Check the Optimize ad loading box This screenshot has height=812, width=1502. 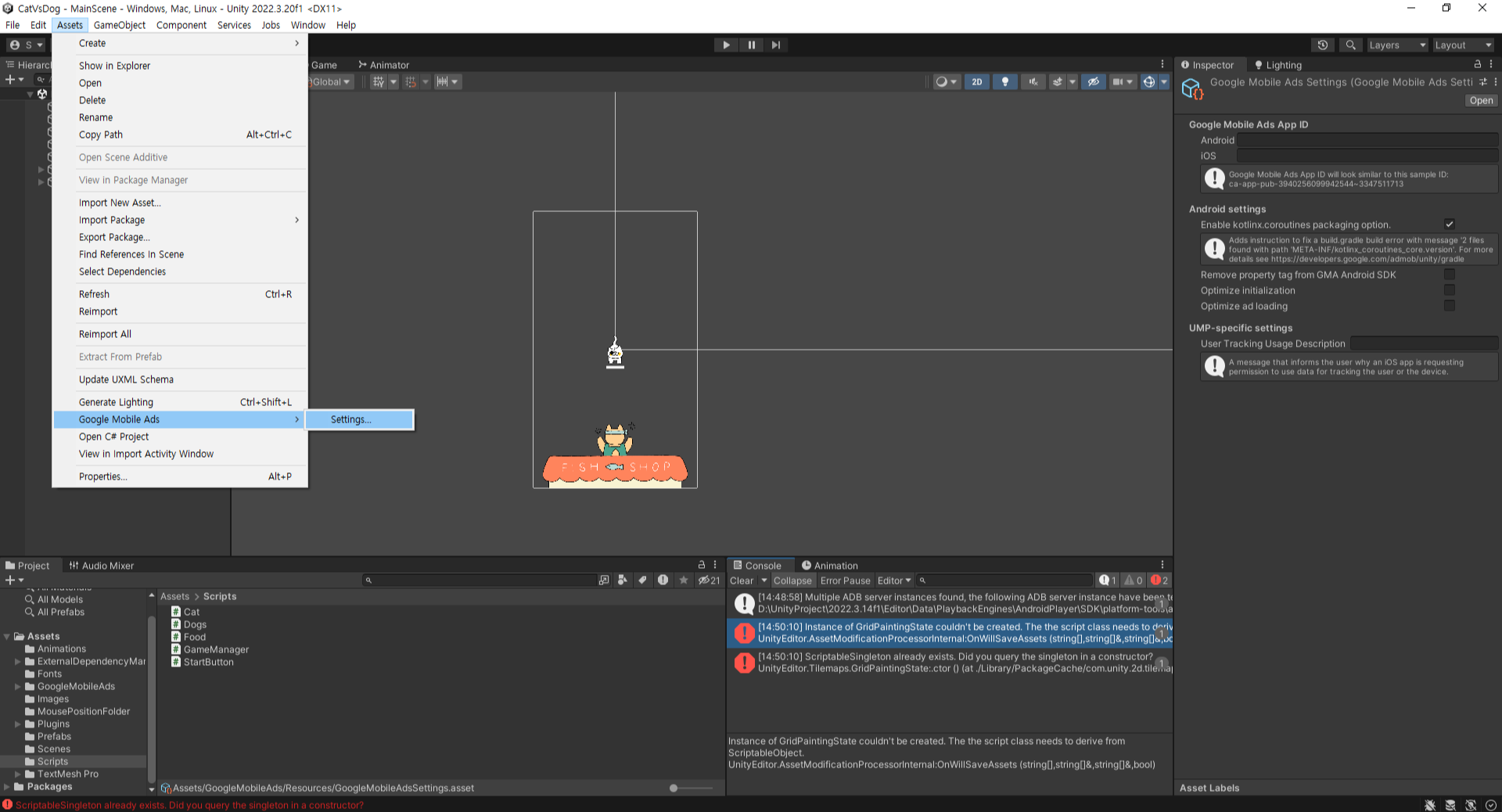(1449, 306)
